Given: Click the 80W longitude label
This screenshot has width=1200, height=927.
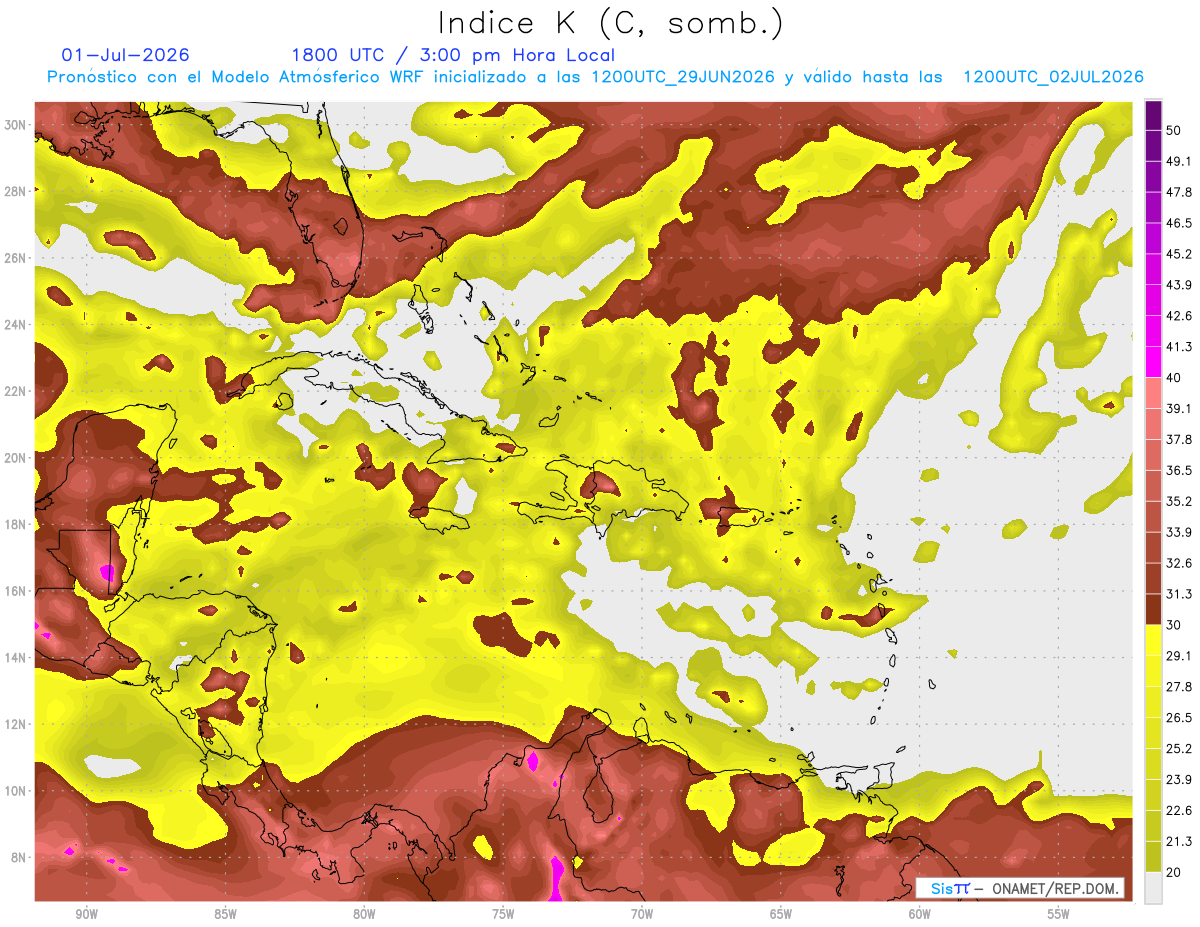Looking at the screenshot, I should click(364, 914).
